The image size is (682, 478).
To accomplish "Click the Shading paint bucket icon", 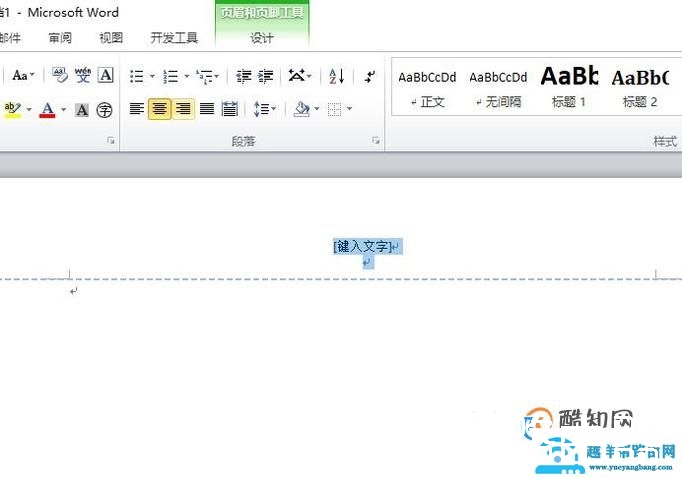I will pos(302,109).
